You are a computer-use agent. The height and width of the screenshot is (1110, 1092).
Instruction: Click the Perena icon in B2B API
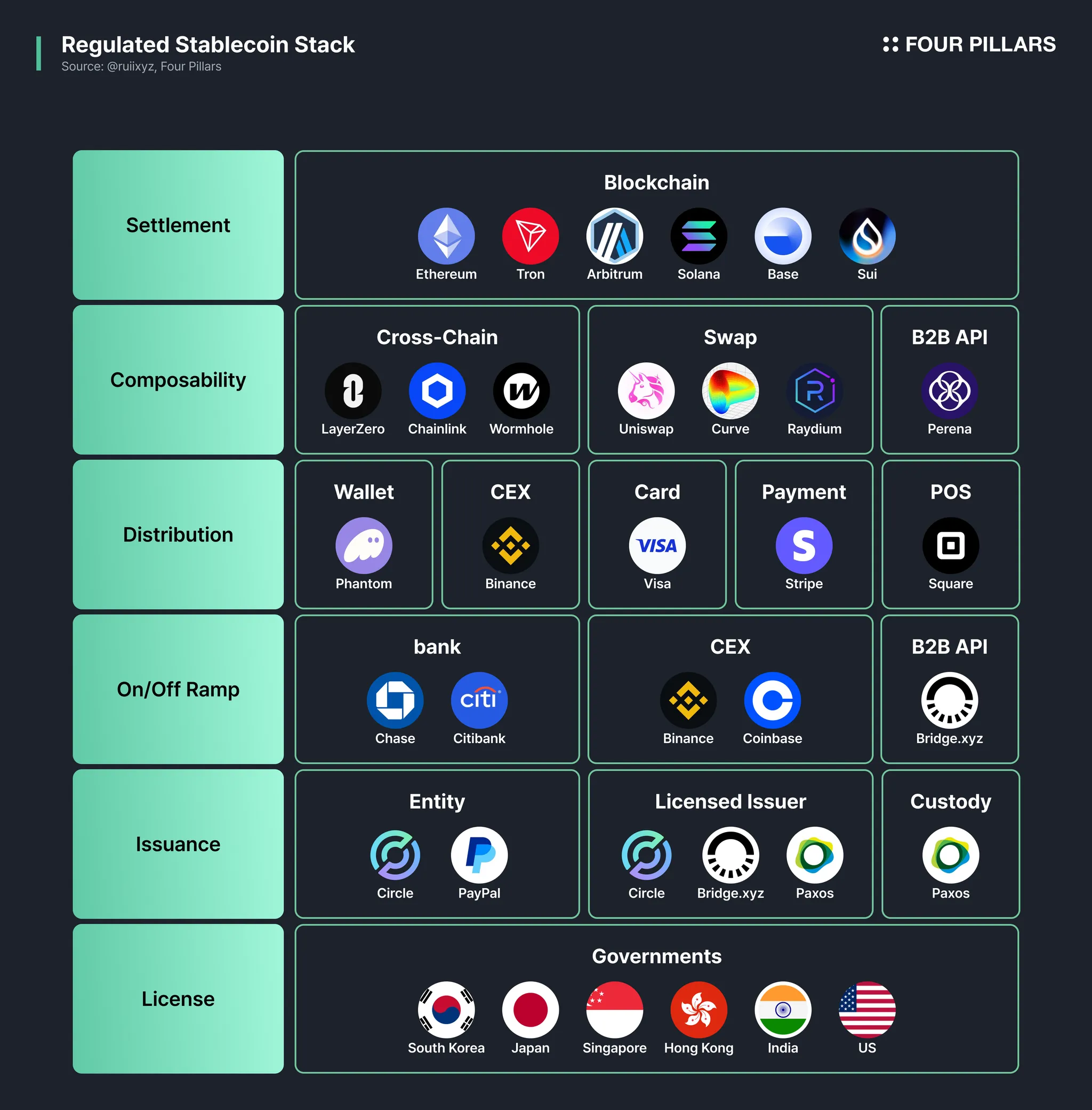click(x=950, y=390)
